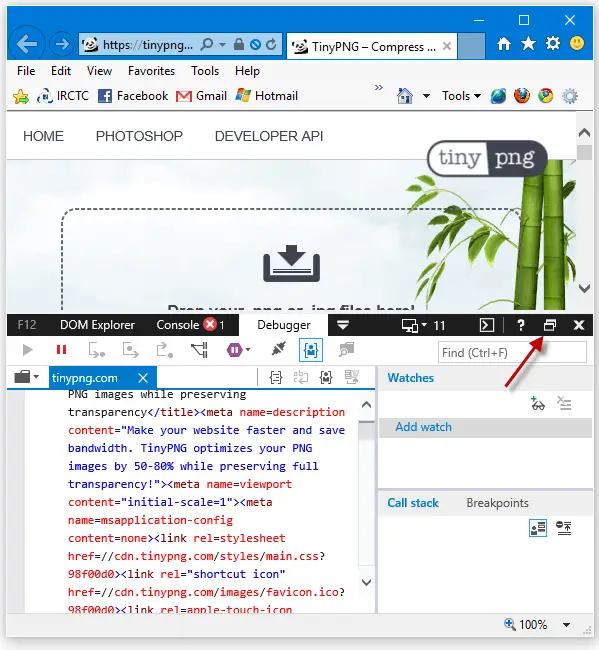The width and height of the screenshot is (599, 650).
Task: Open the File menu
Action: pyautogui.click(x=26, y=71)
